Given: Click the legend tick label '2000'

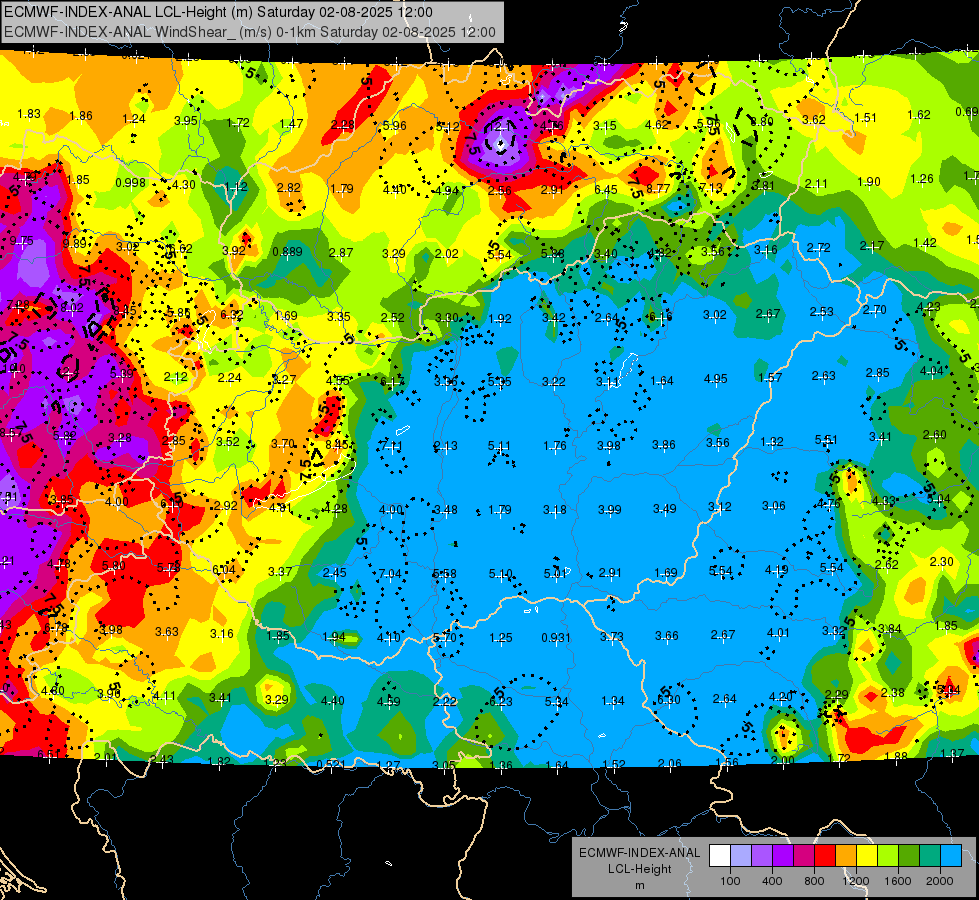Looking at the screenshot, I should tap(940, 881).
